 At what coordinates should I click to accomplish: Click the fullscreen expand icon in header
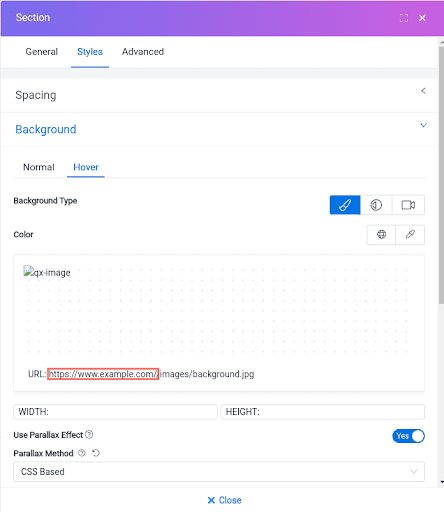coord(404,18)
